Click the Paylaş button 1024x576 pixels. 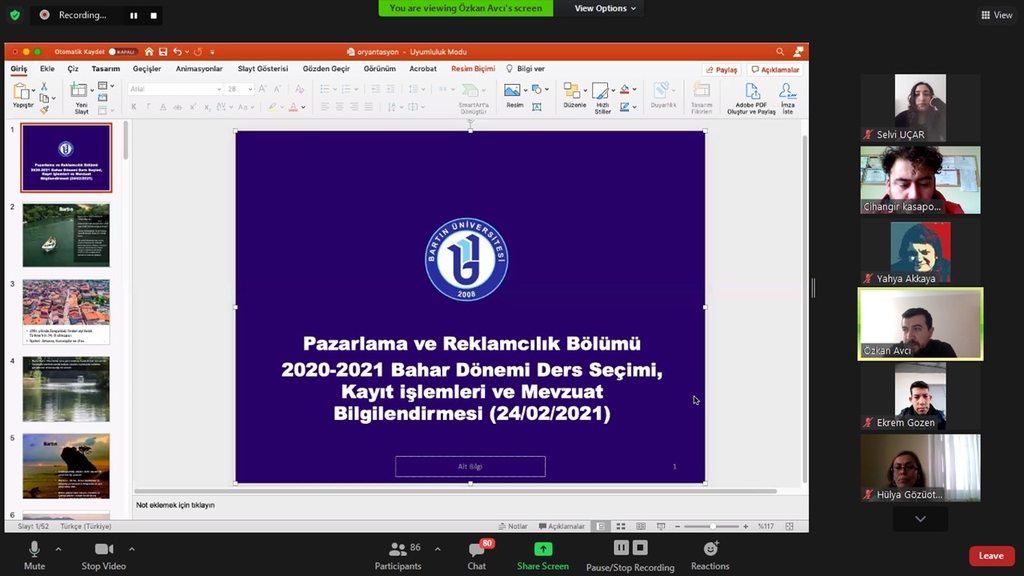(722, 70)
